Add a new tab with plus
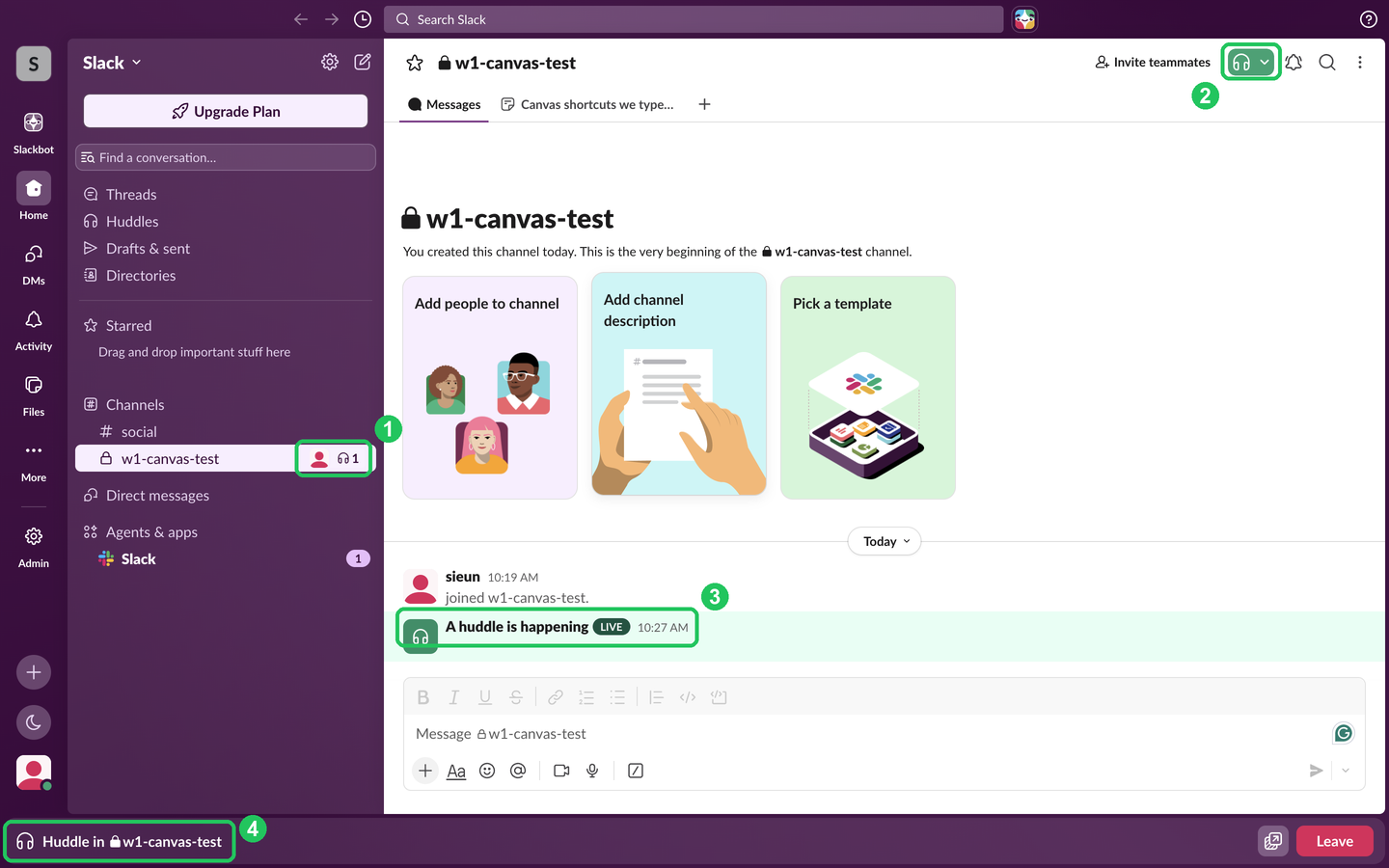Viewport: 1389px width, 868px height. [x=704, y=104]
